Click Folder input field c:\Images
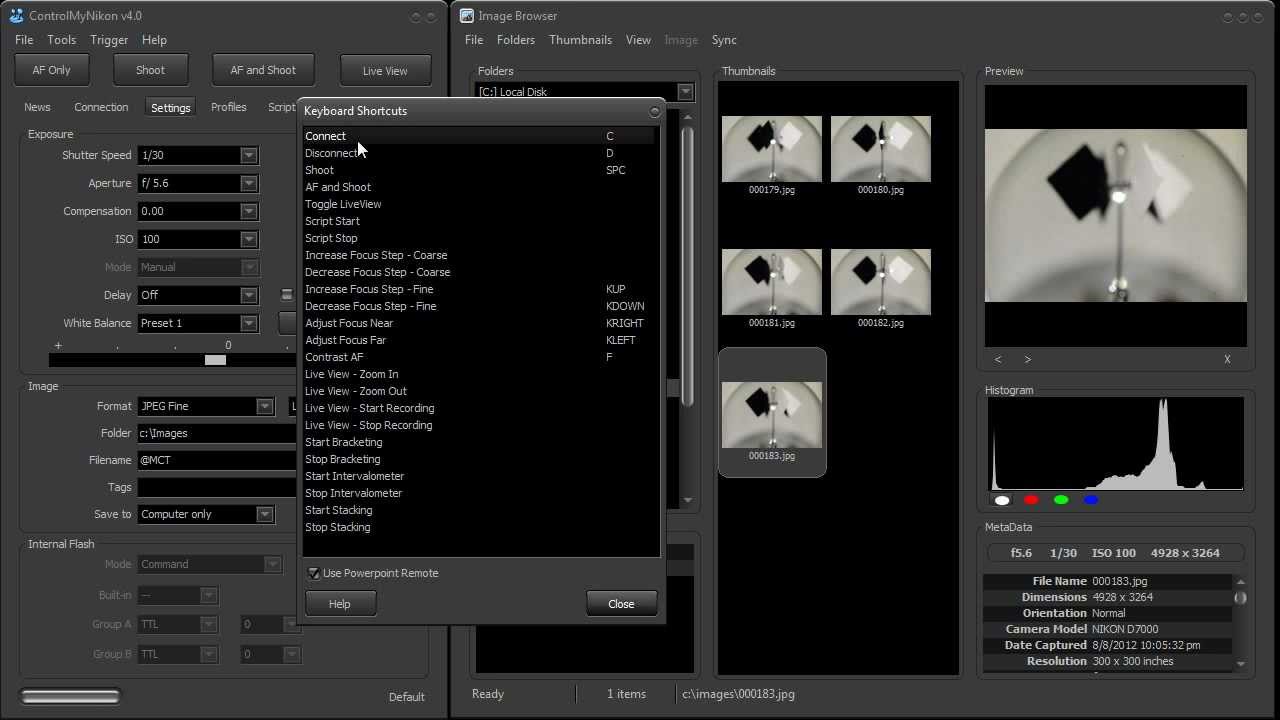Screen dimensions: 1280x720 (217, 433)
